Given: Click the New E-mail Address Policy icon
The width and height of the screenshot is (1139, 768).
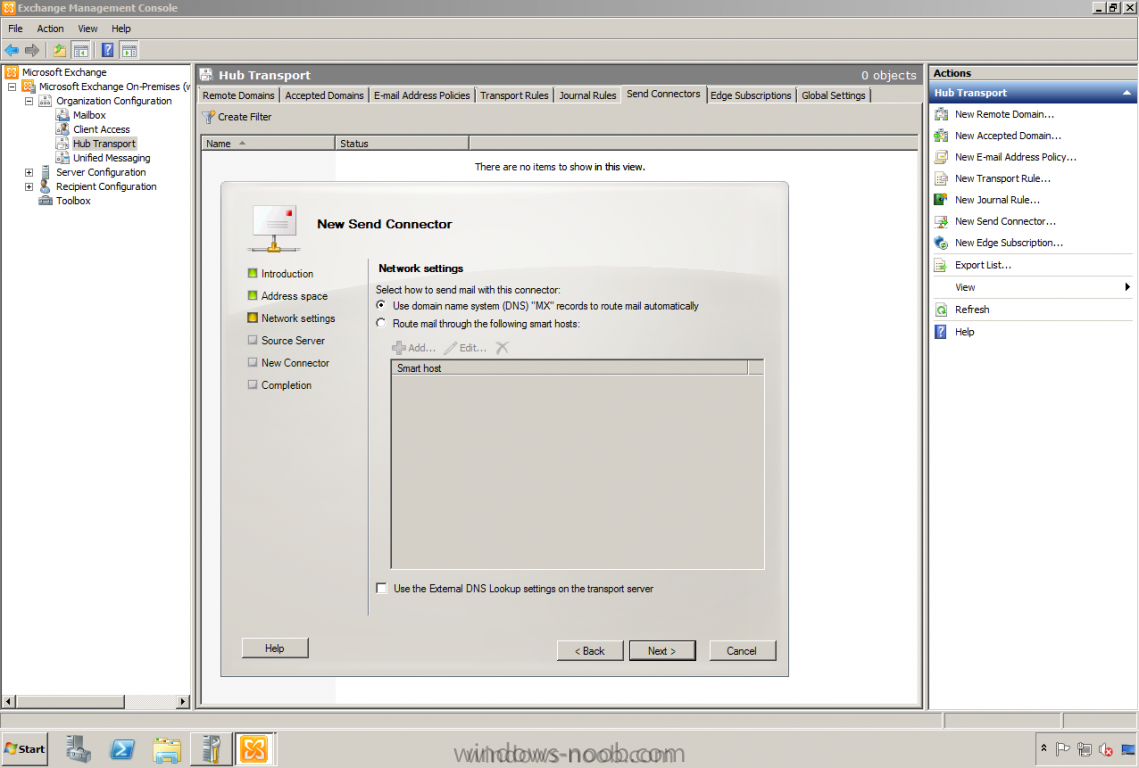Looking at the screenshot, I should click(x=941, y=157).
